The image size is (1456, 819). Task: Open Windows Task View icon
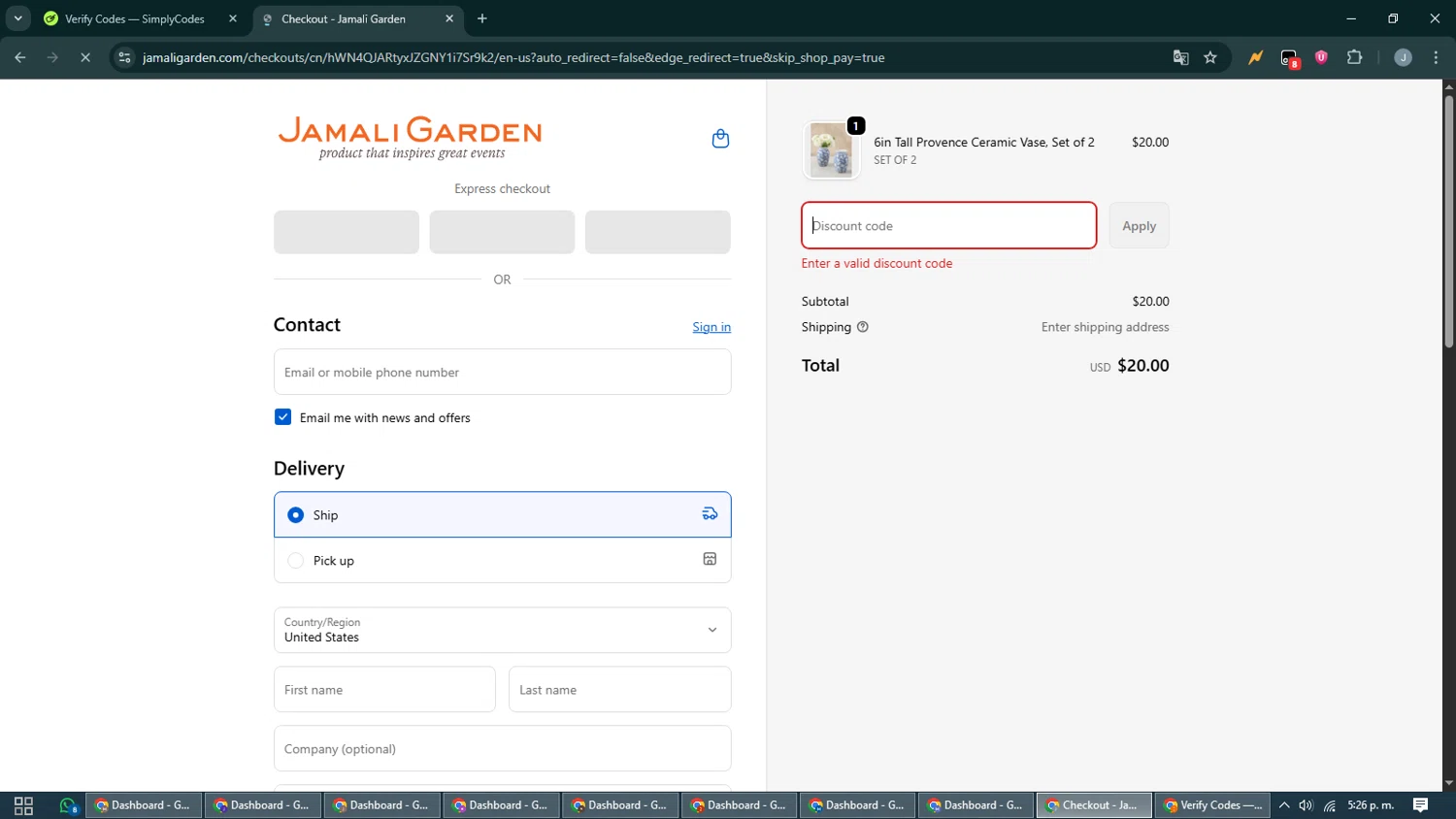[24, 805]
